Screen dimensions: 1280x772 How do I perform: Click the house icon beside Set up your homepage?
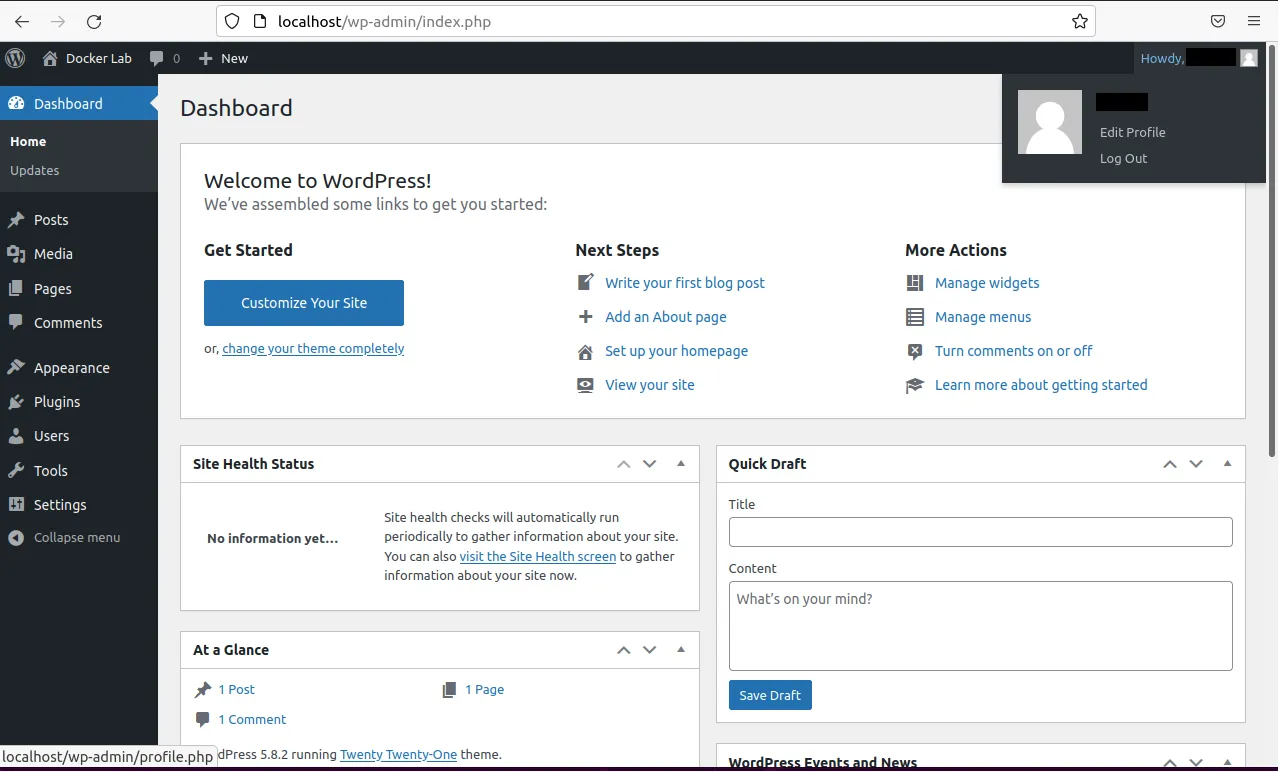(x=586, y=351)
